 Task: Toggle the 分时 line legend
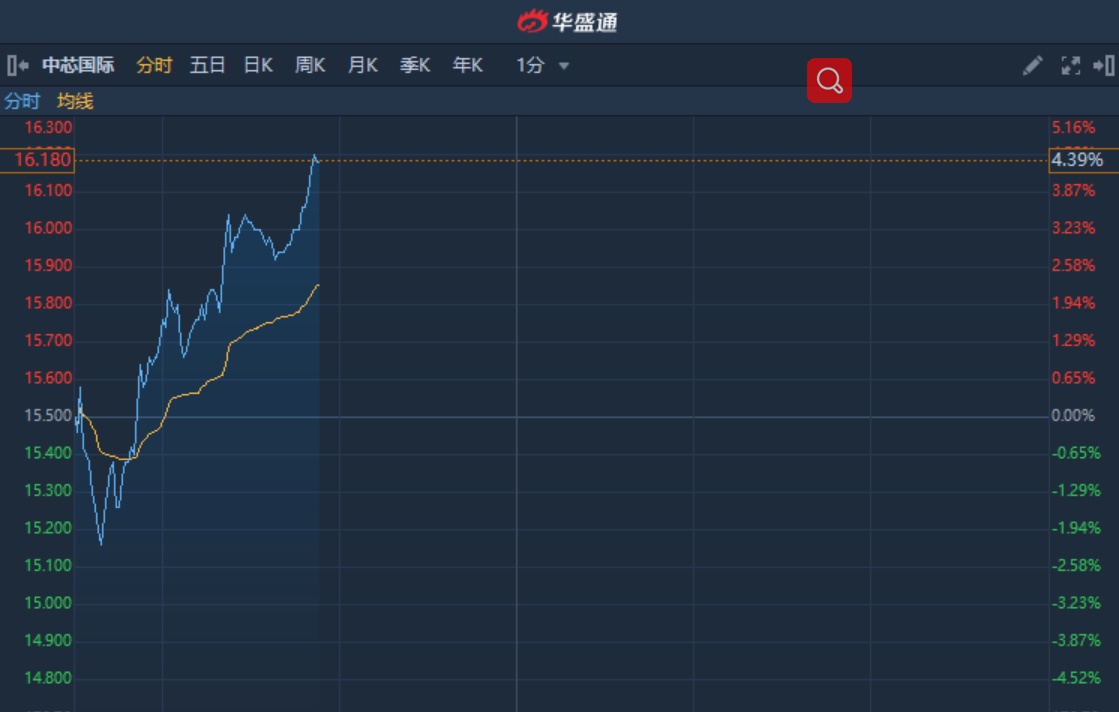22,101
